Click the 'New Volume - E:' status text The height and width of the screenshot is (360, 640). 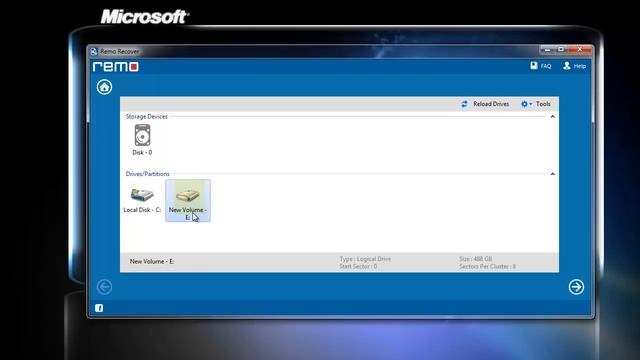(x=152, y=262)
